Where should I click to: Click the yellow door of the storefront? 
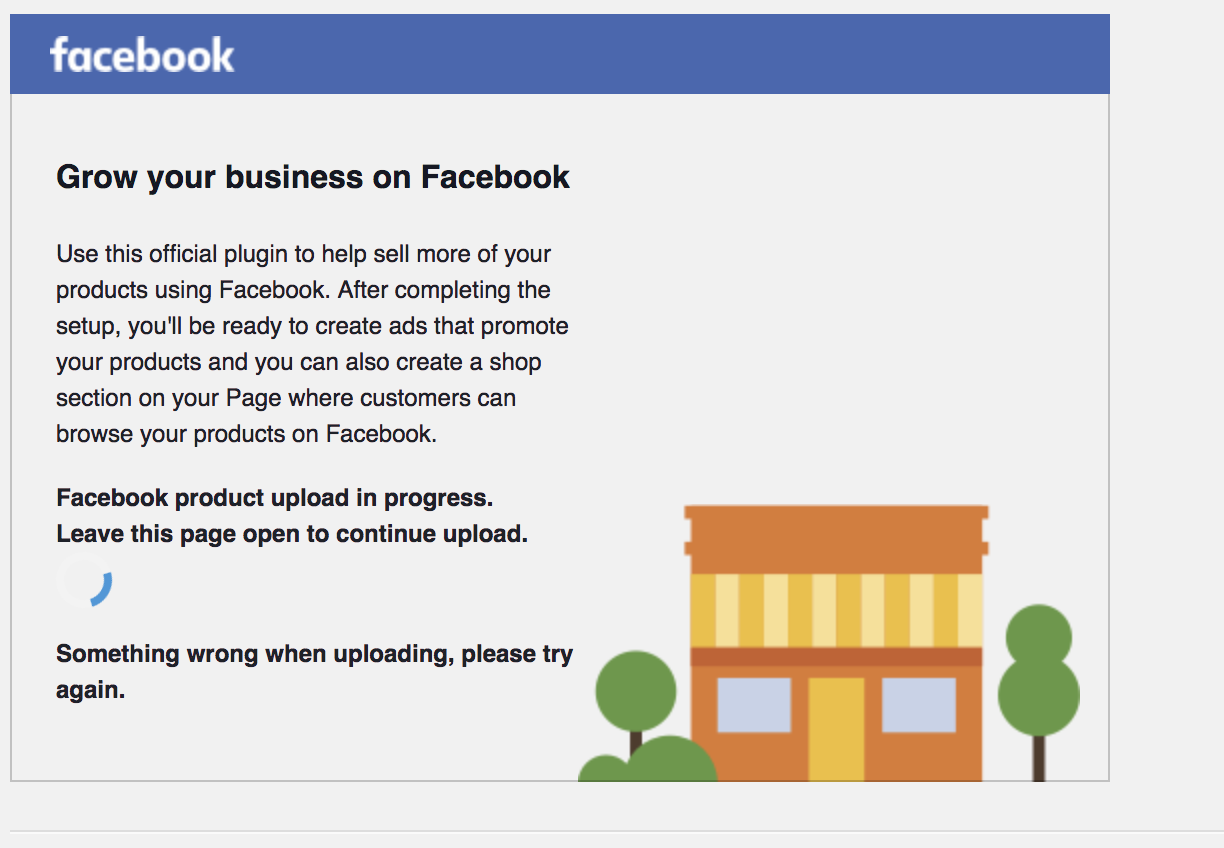point(836,729)
